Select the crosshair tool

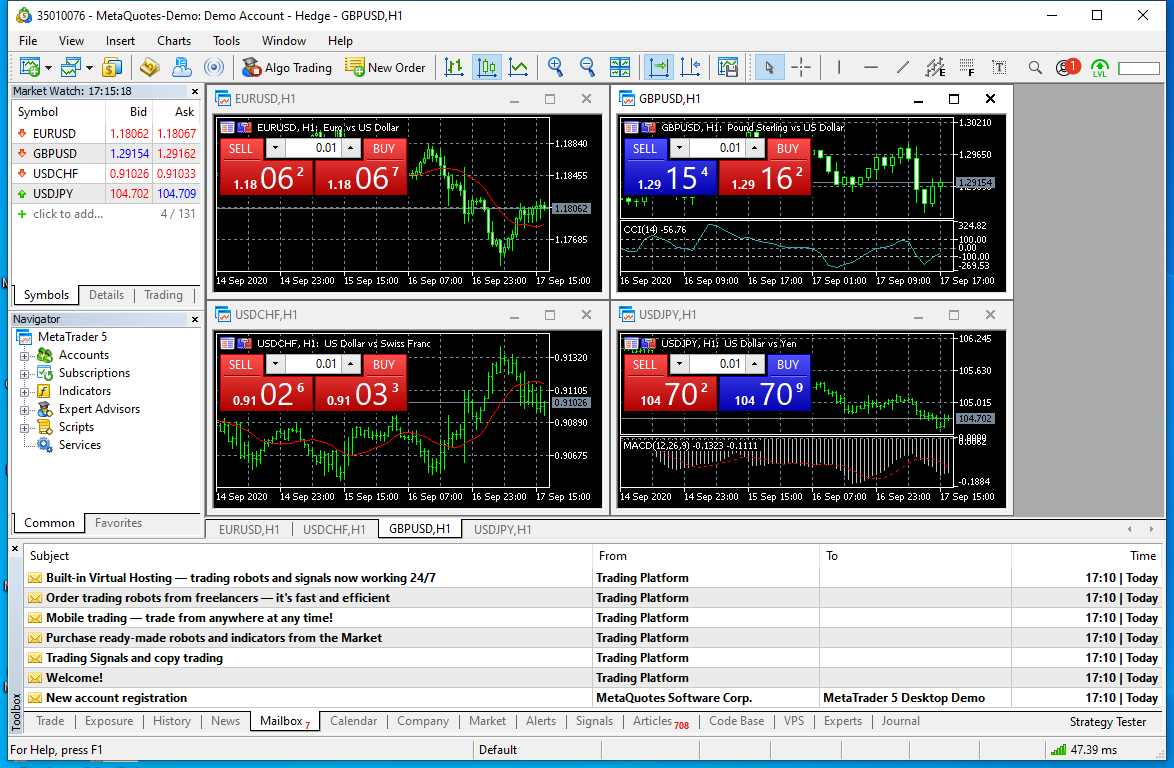tap(801, 67)
